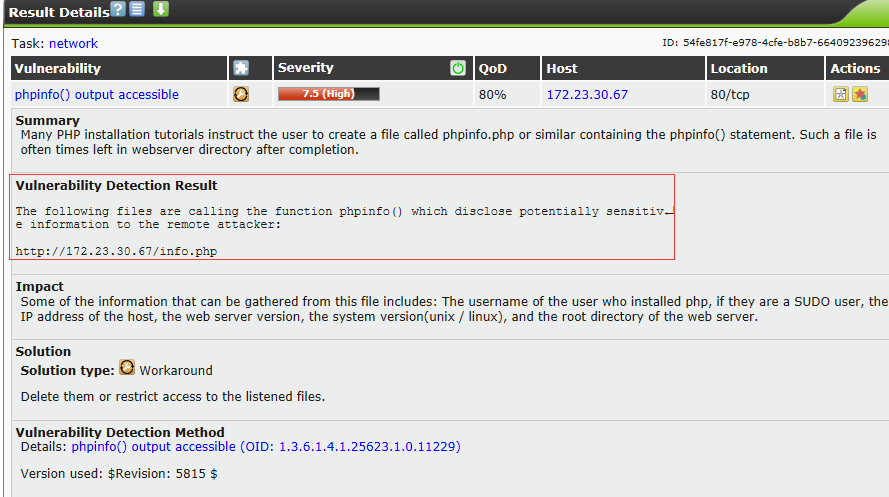Toggle the green overrides icon in the Severity header
Image resolution: width=889 pixels, height=497 pixels.
tap(458, 68)
